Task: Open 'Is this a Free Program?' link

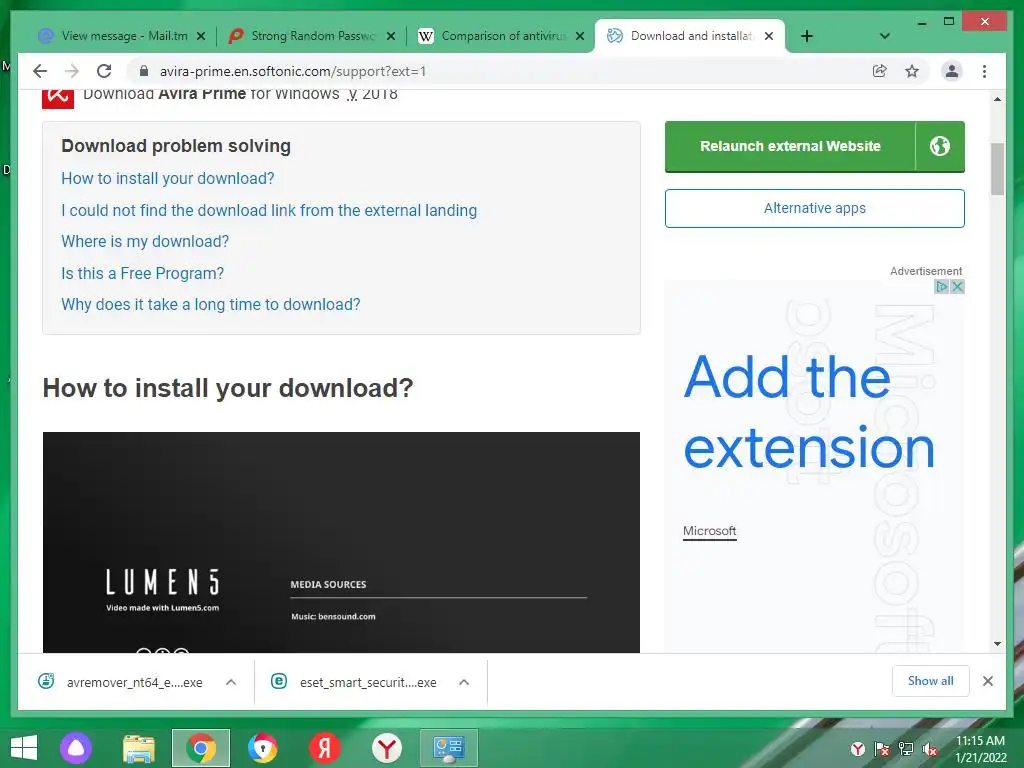Action: [142, 273]
